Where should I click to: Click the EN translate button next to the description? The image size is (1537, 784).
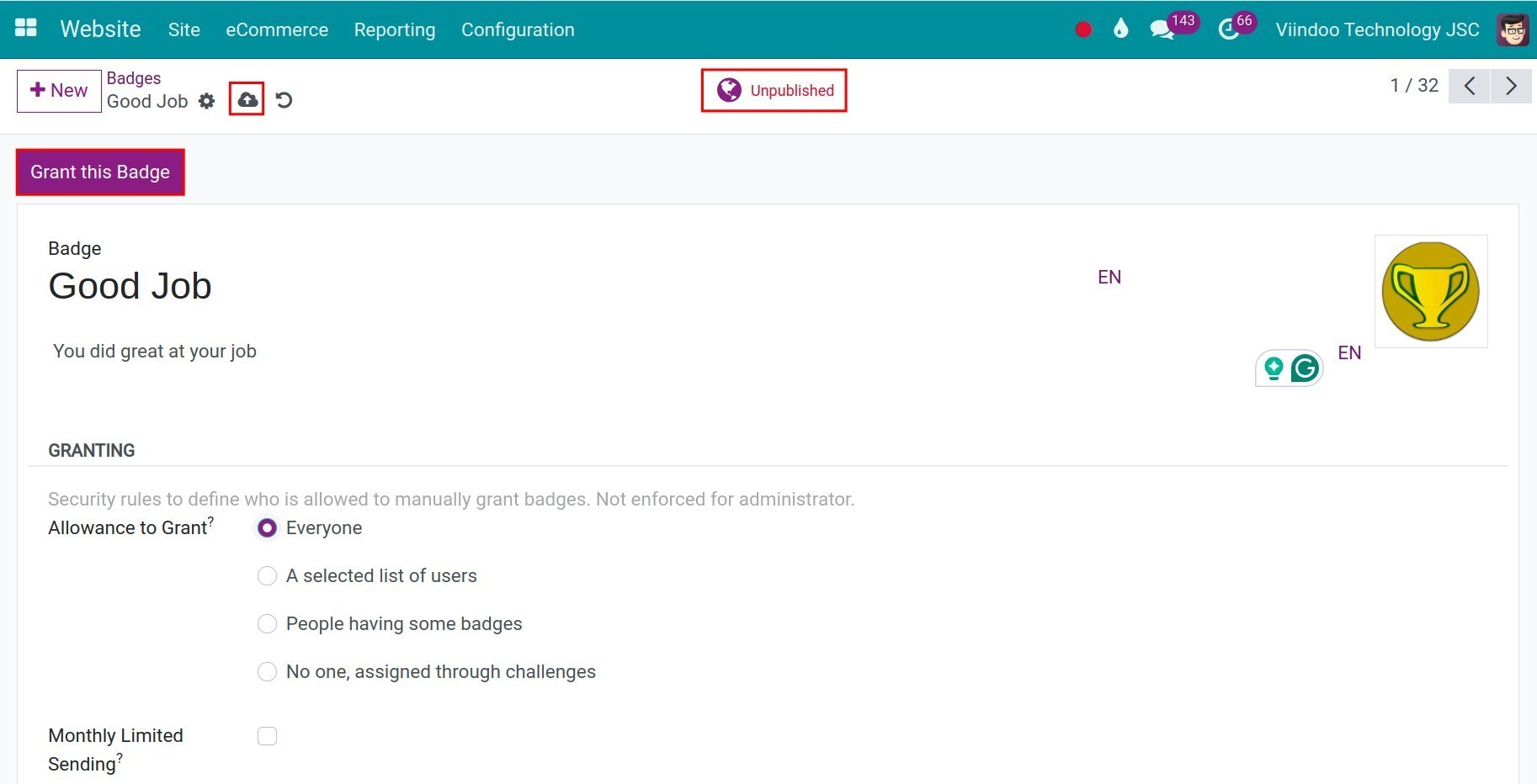1349,352
